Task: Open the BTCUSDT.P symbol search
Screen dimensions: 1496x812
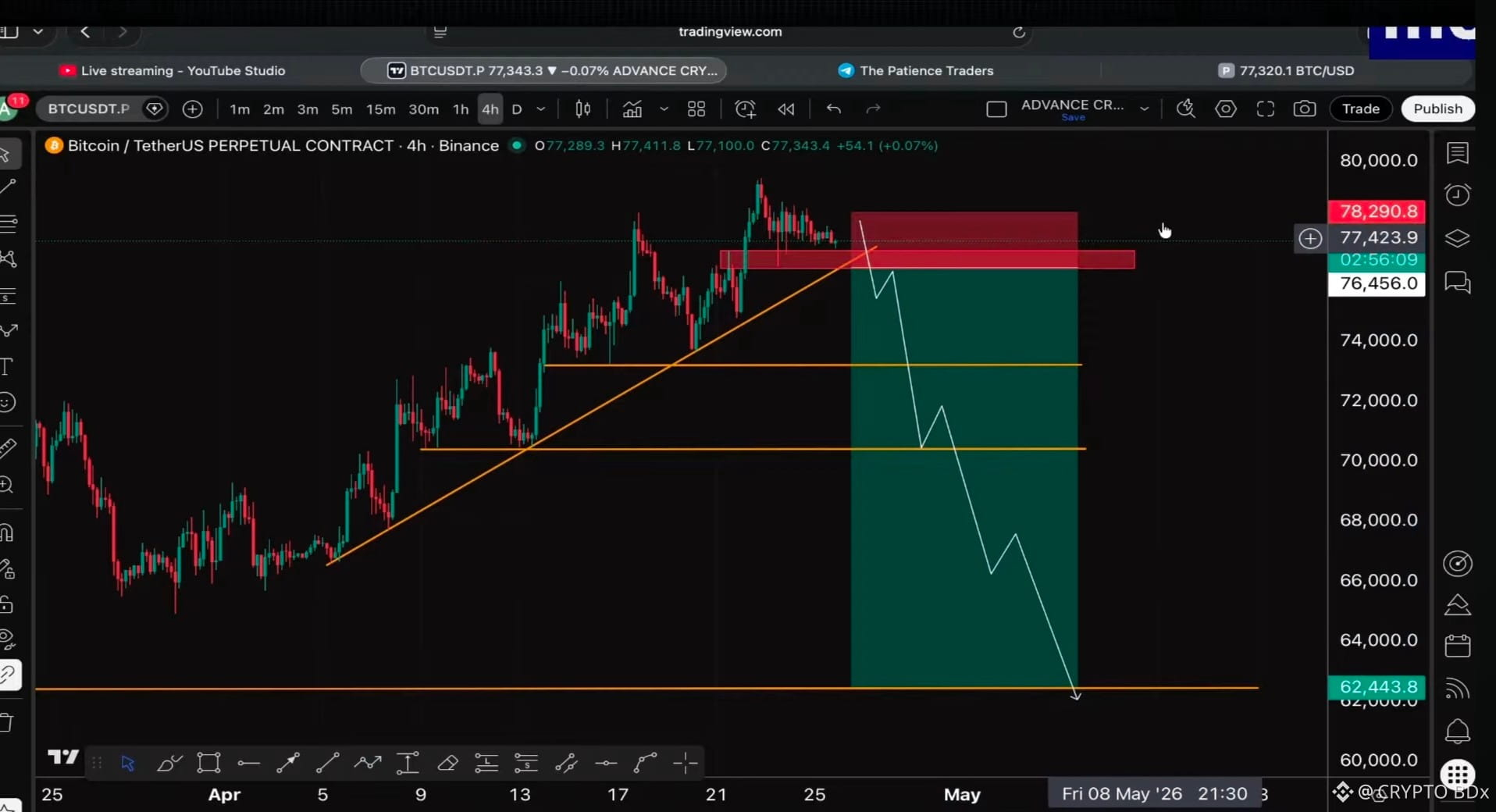Action: point(88,109)
